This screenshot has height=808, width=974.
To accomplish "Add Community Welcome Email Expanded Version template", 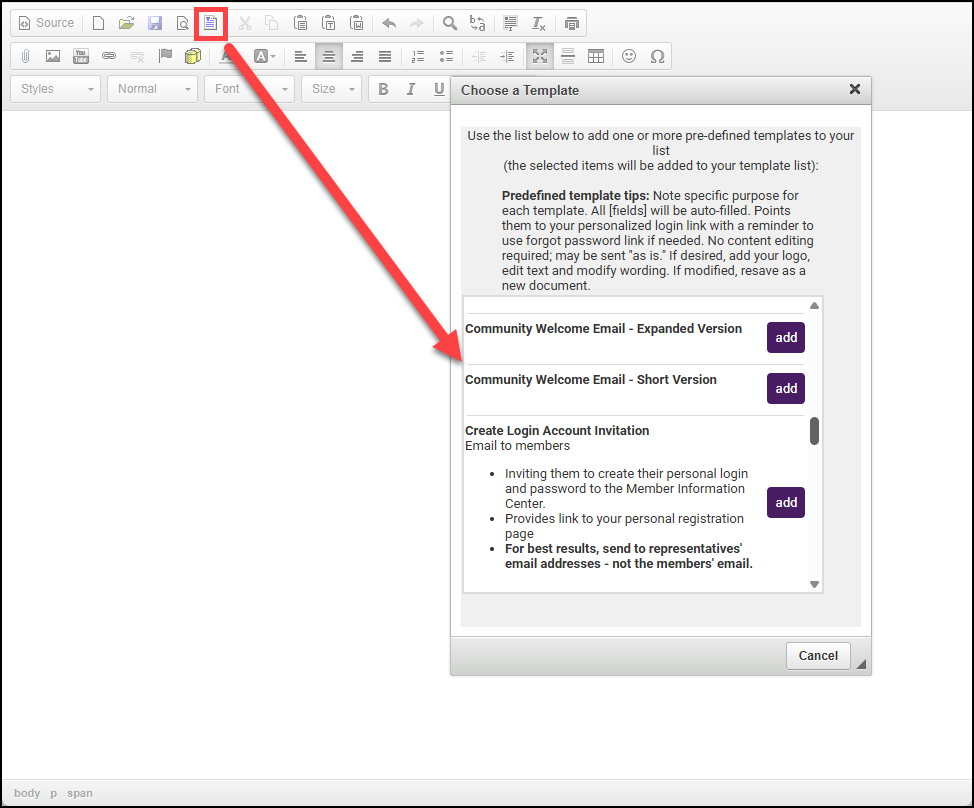I will tap(785, 338).
